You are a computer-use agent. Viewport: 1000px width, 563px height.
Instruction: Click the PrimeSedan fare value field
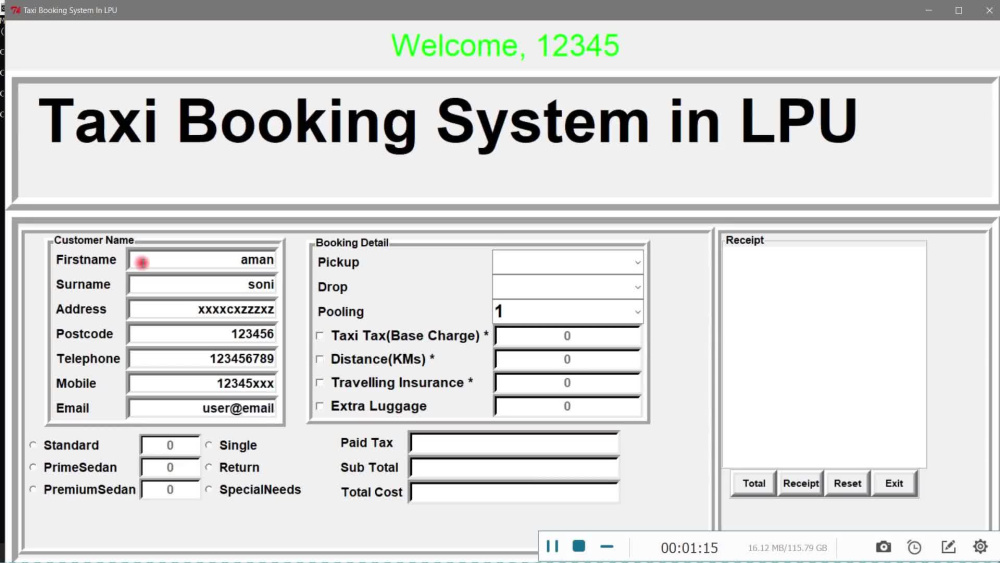point(170,467)
